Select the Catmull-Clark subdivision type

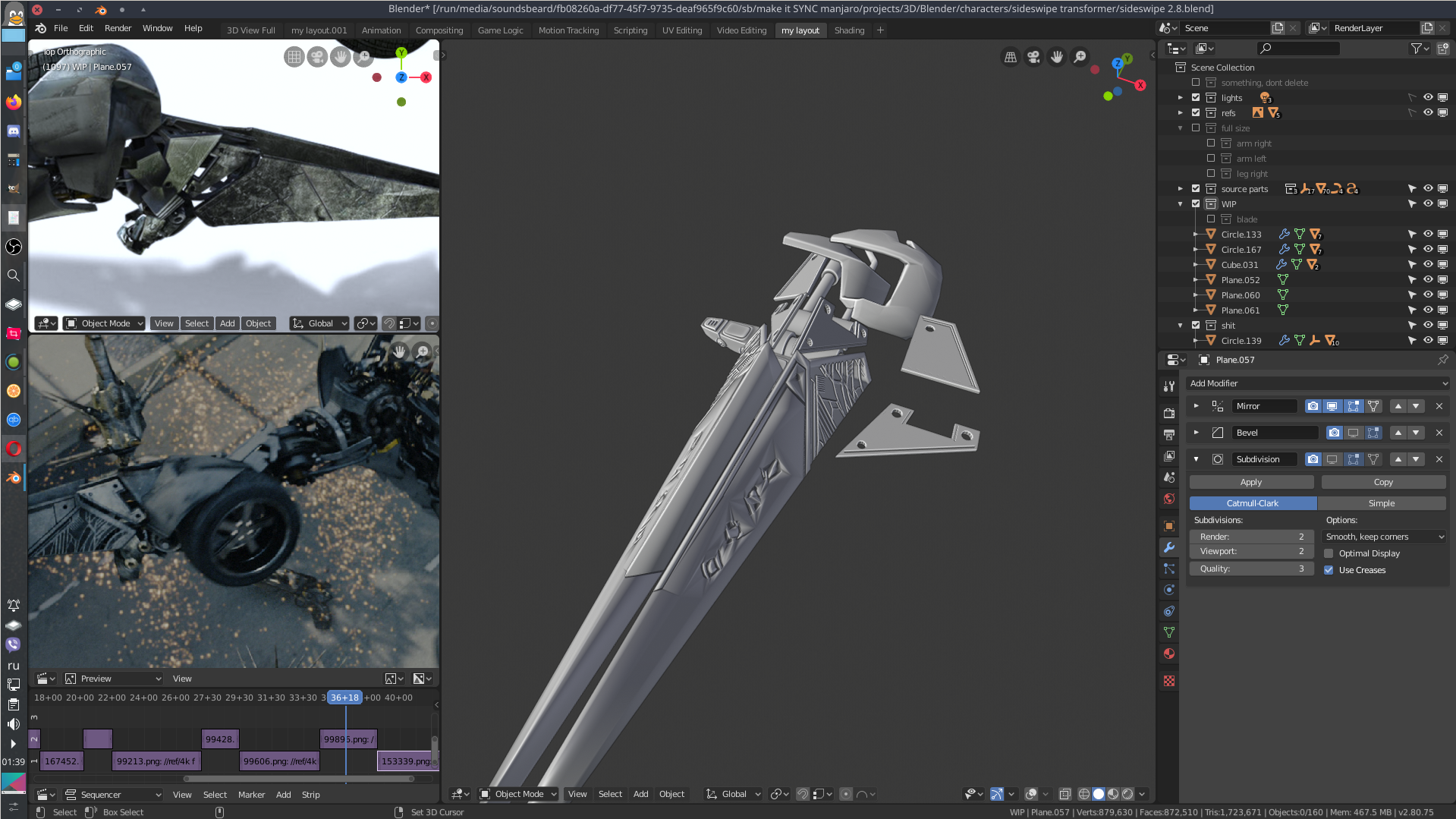(x=1253, y=503)
